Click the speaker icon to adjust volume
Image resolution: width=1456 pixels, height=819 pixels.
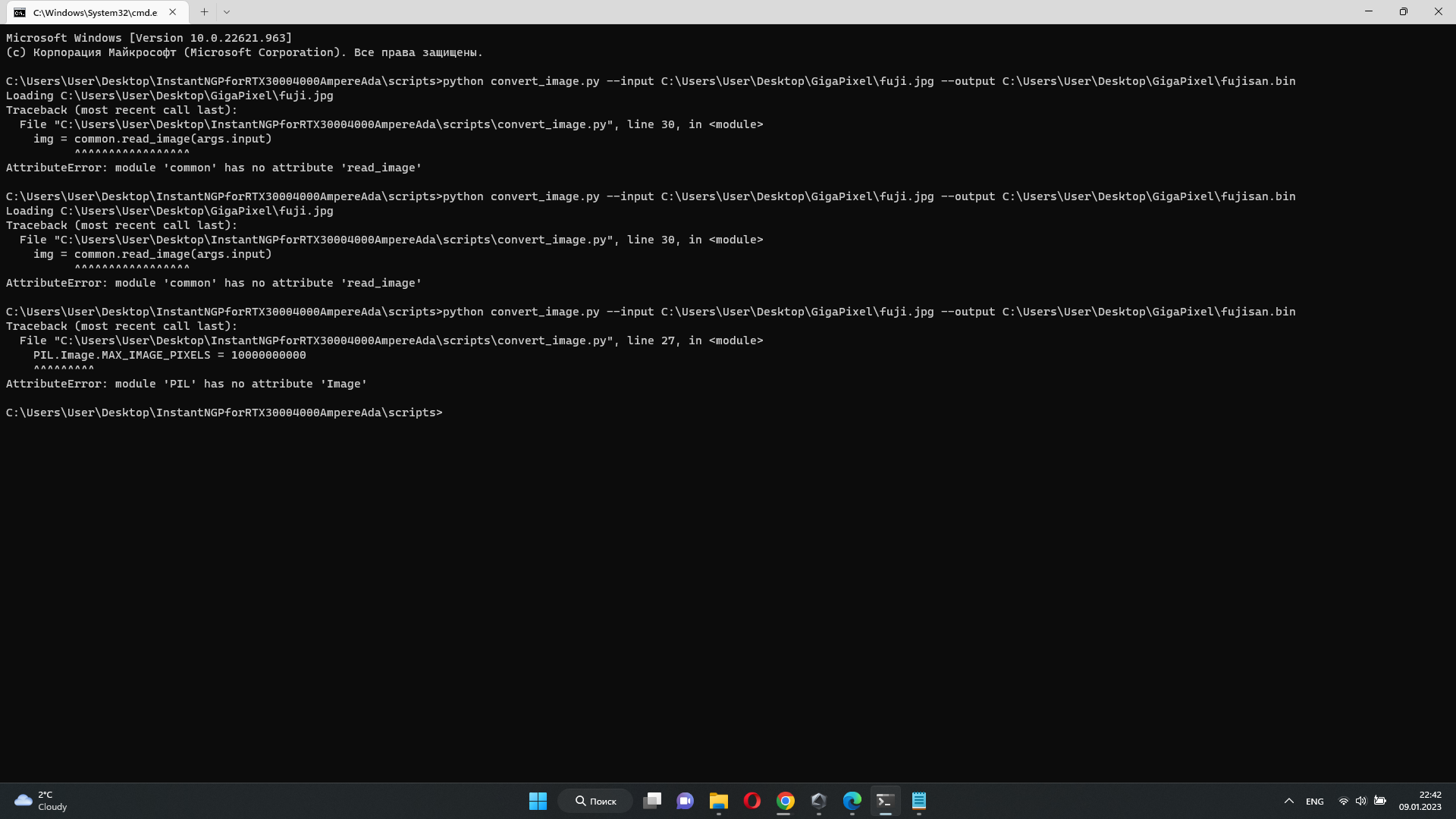tap(1360, 801)
